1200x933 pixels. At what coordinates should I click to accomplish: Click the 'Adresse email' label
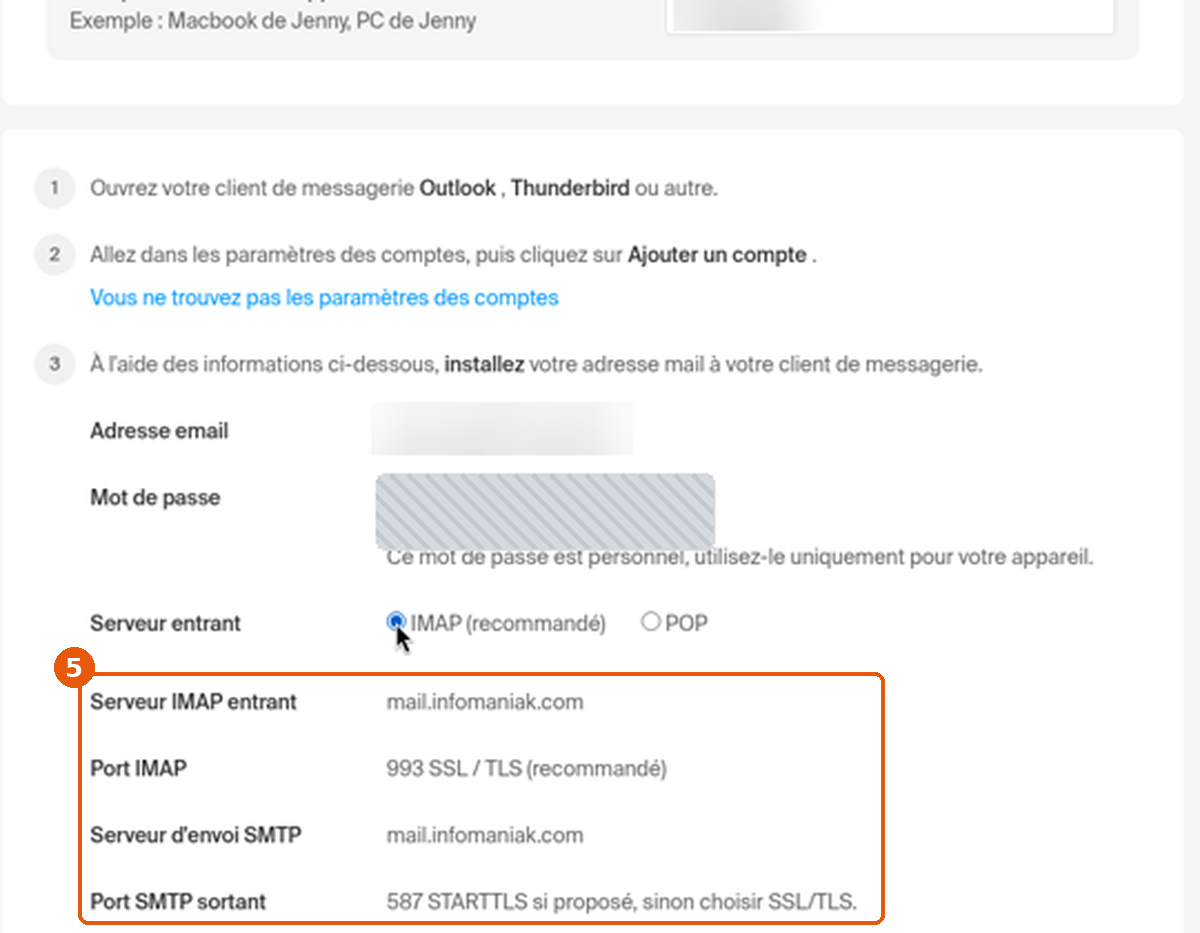[x=159, y=431]
